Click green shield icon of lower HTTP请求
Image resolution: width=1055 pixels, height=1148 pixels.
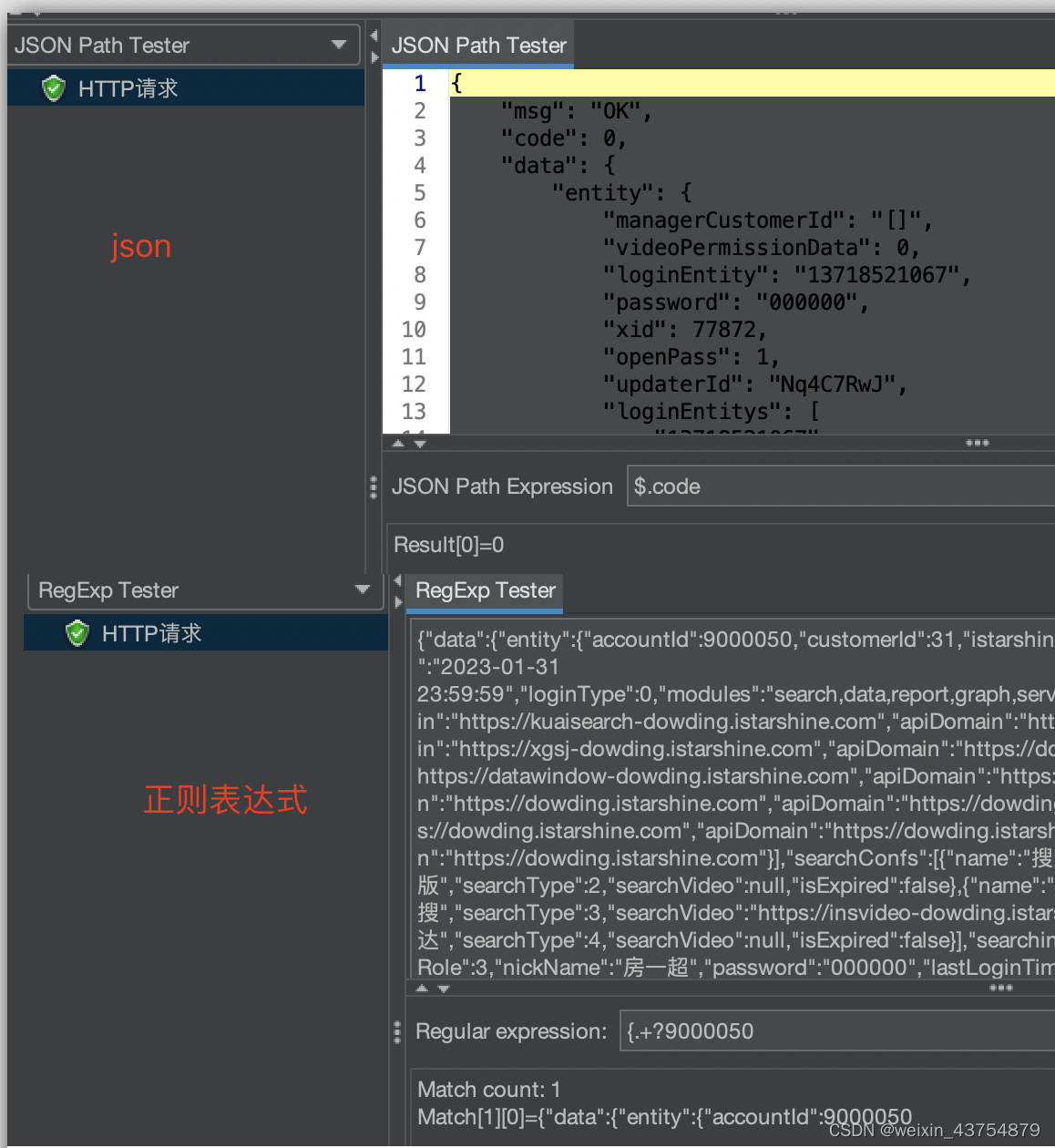click(77, 632)
